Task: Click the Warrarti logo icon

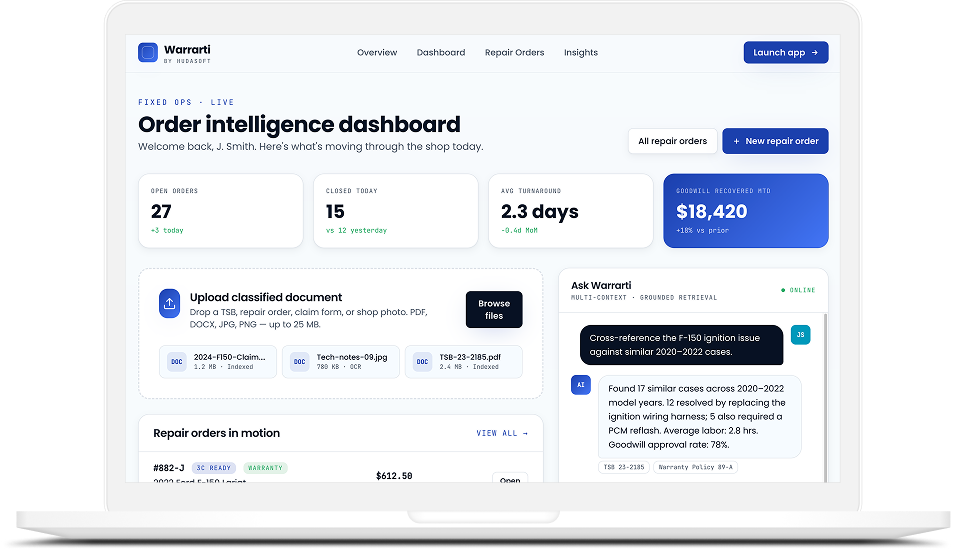Action: 148,52
